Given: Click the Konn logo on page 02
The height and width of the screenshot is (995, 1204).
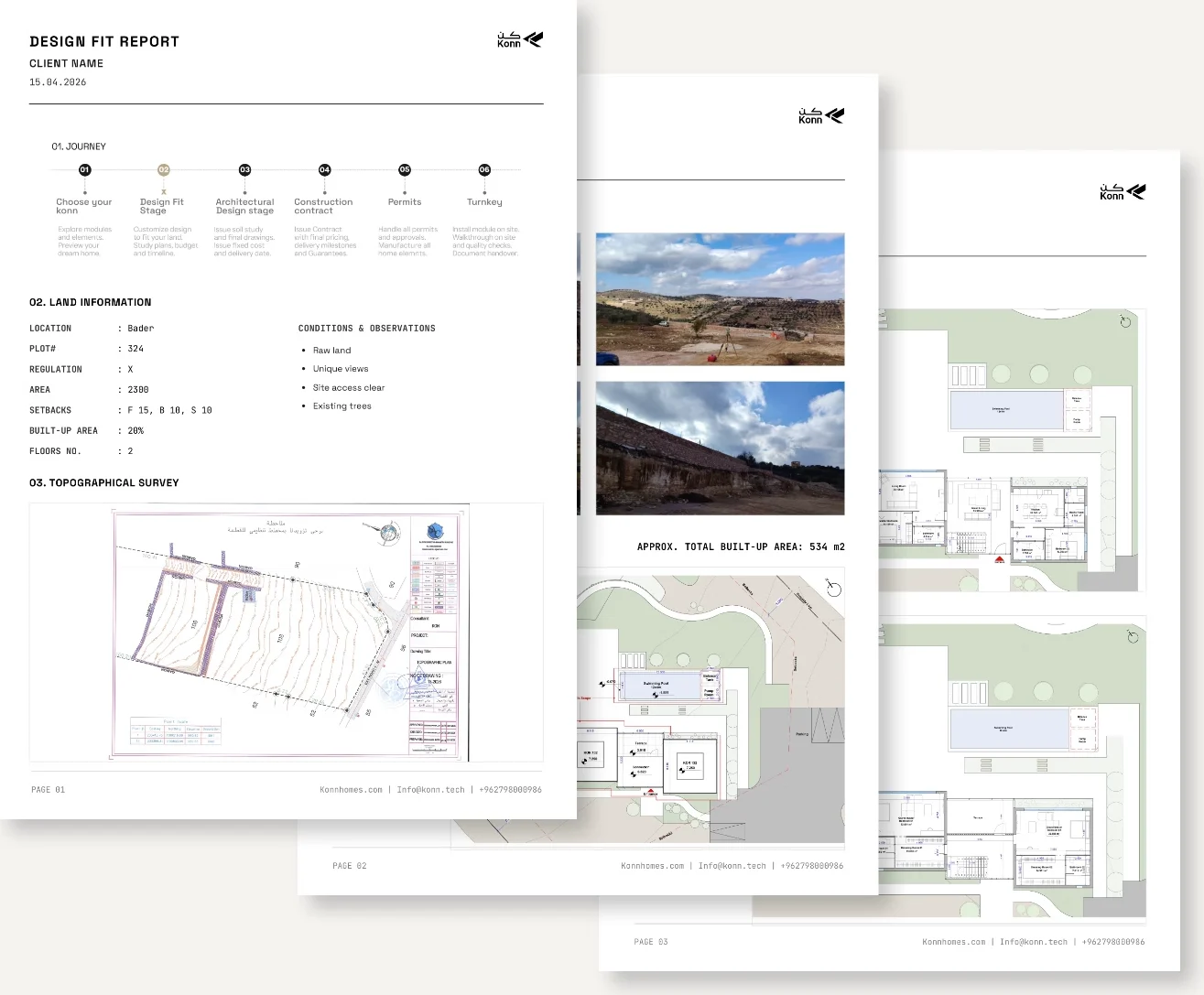Looking at the screenshot, I should 821,115.
